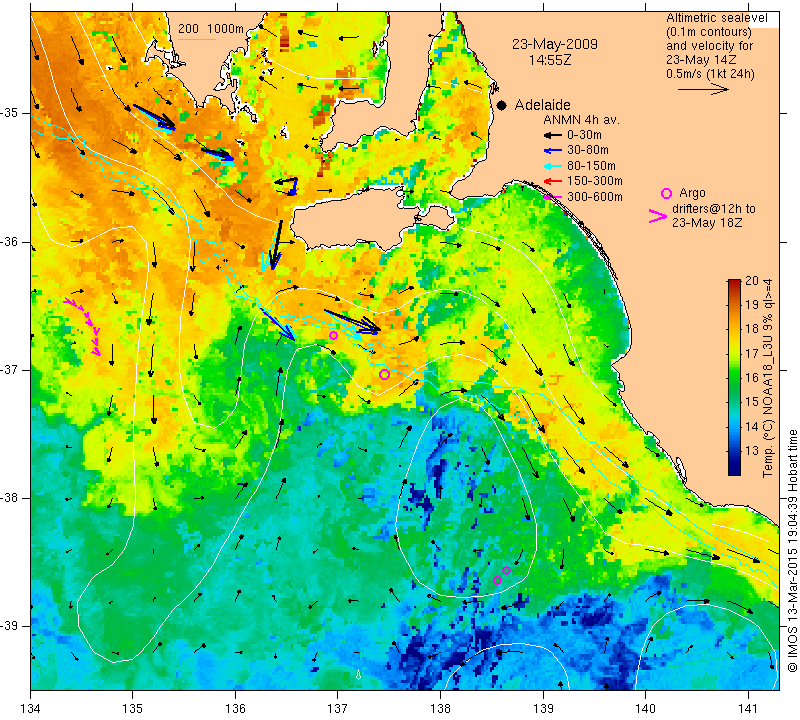Click the 0.5m/s velocity scale arrow
The width and height of the screenshot is (800, 720).
(x=703, y=89)
